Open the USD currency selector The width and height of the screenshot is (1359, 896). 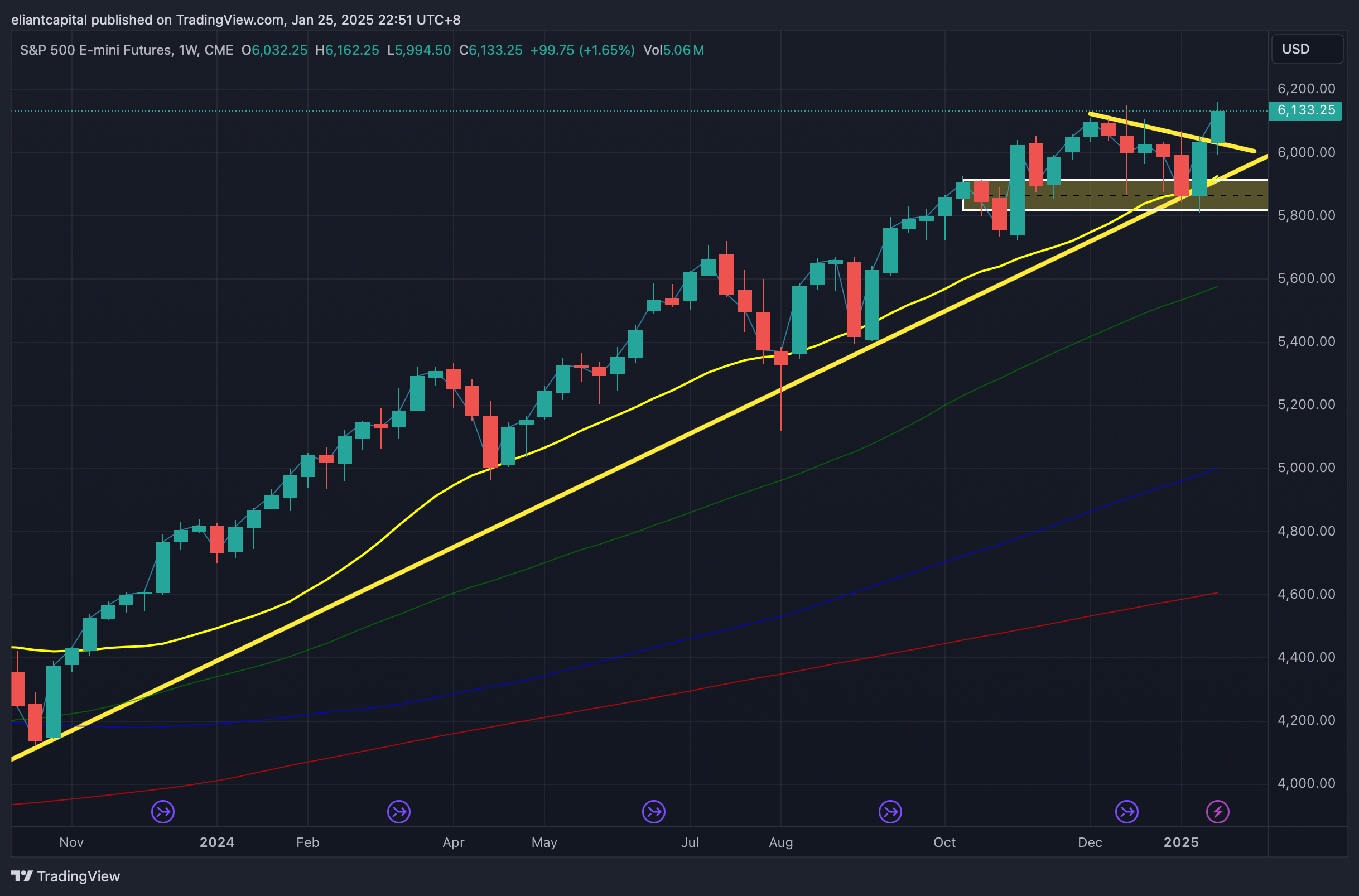[x=1307, y=49]
